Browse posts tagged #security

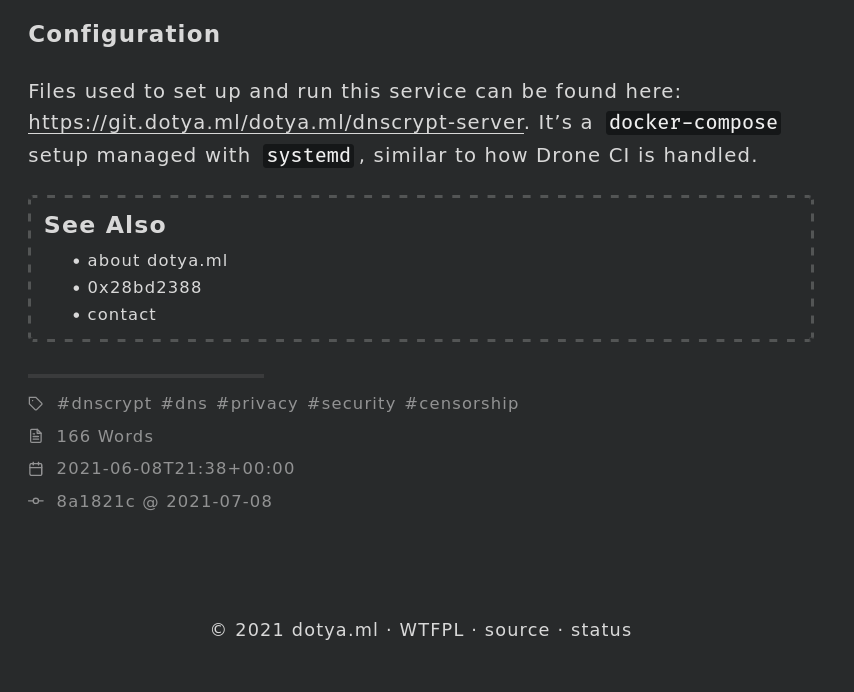tap(351, 404)
